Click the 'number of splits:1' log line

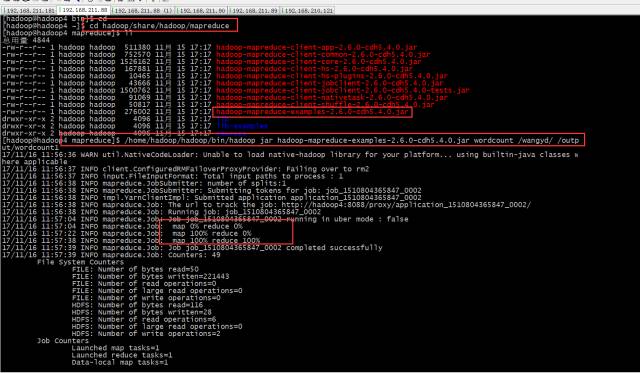pos(144,183)
